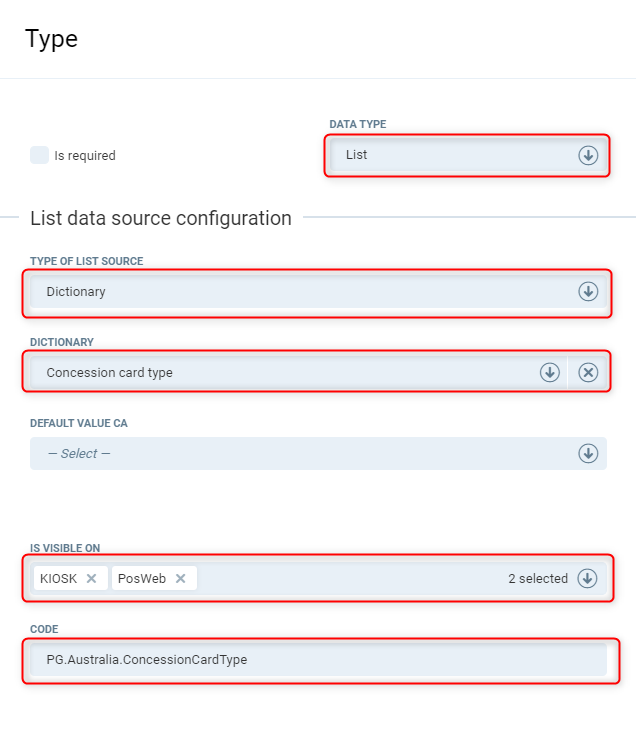Focus the Code input field
The width and height of the screenshot is (636, 748).
316,660
